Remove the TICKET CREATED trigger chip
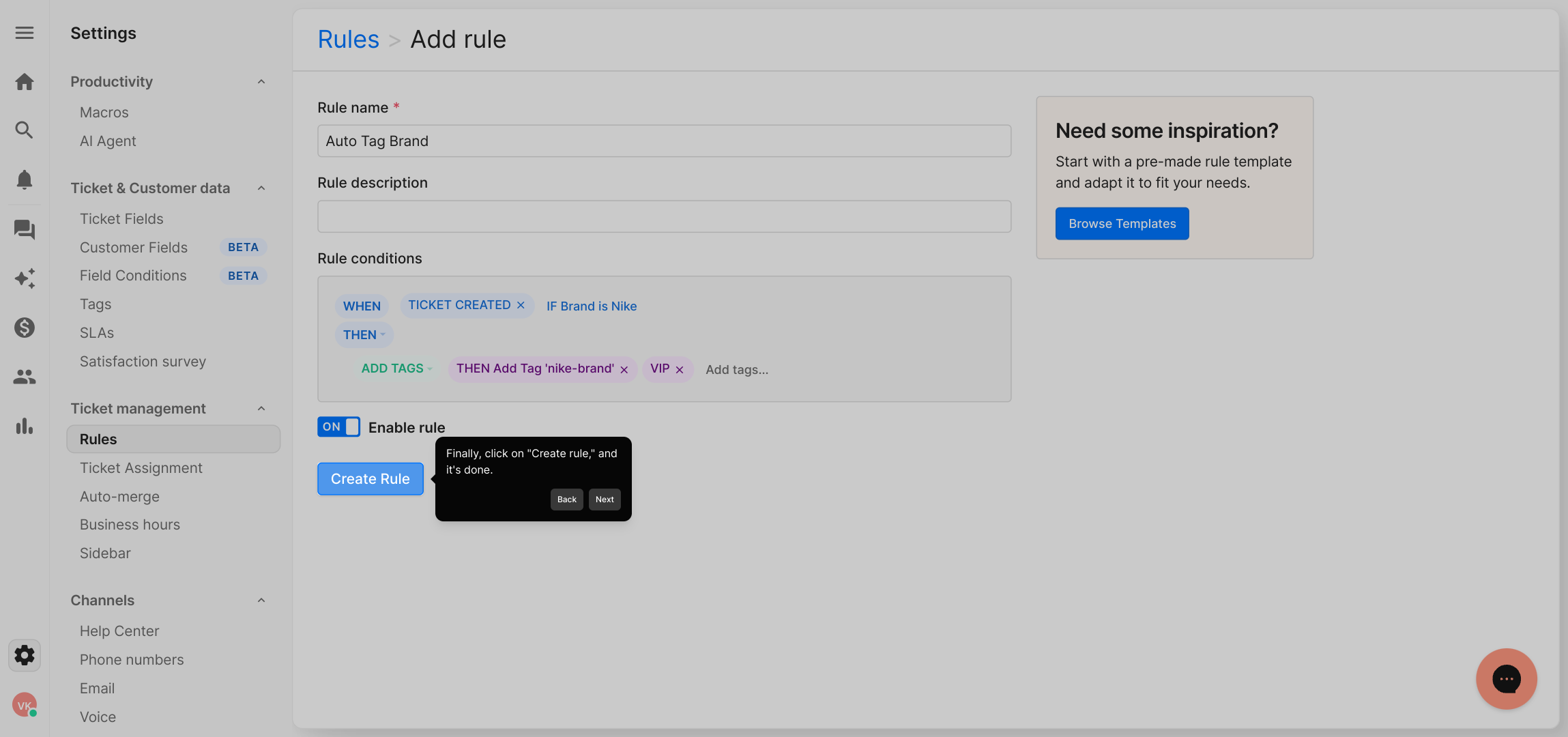1568x737 pixels. coord(521,305)
